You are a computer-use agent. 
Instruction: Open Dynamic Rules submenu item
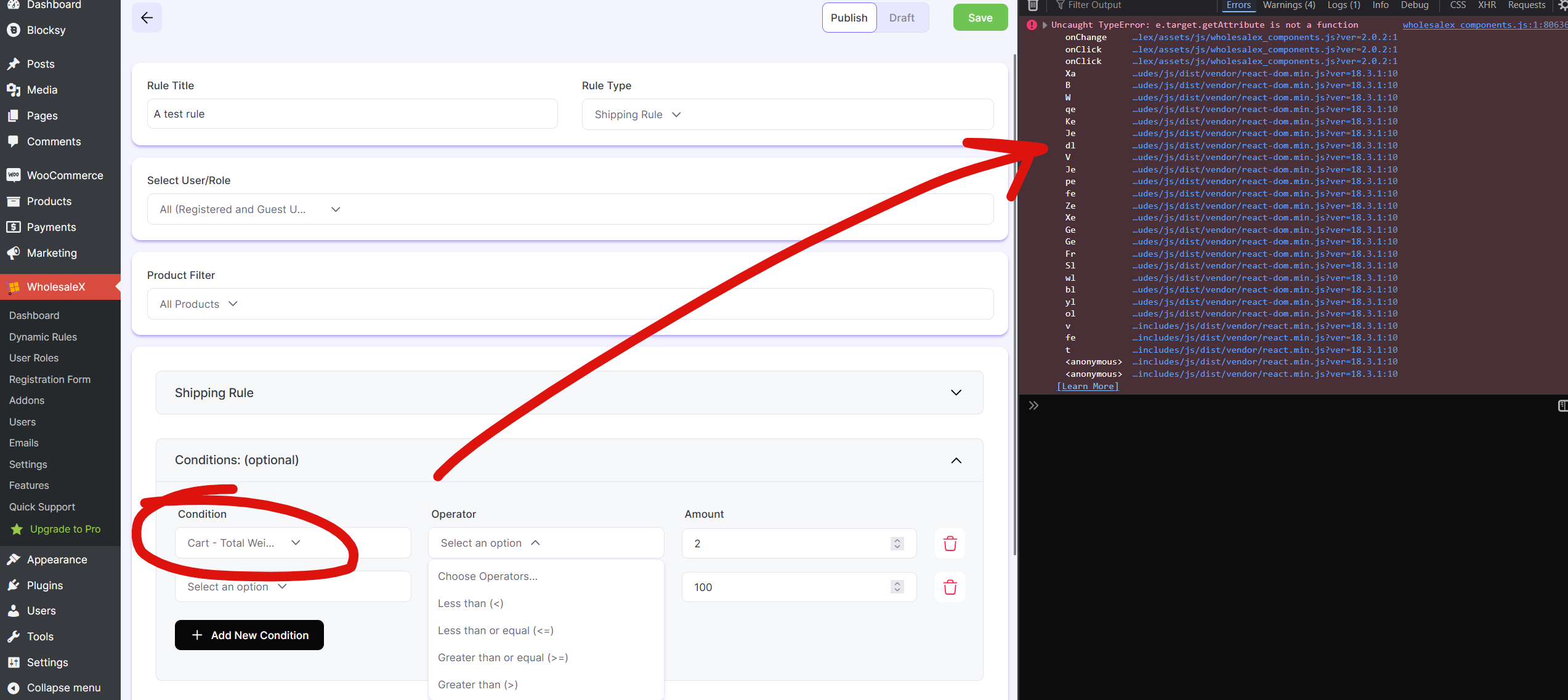point(43,337)
